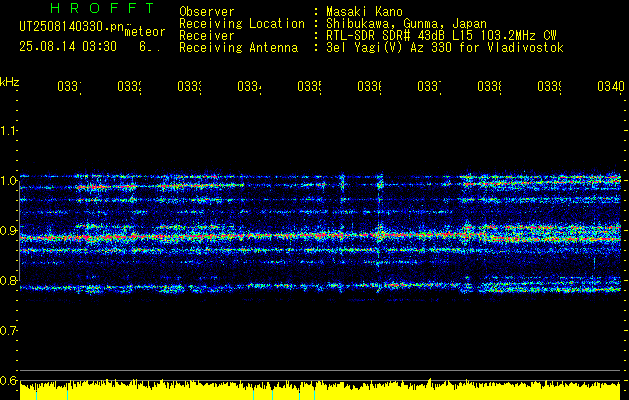Click the antenna line 3el Yagi(V) Az 330
This screenshot has width=629, height=400.
(x=391, y=48)
